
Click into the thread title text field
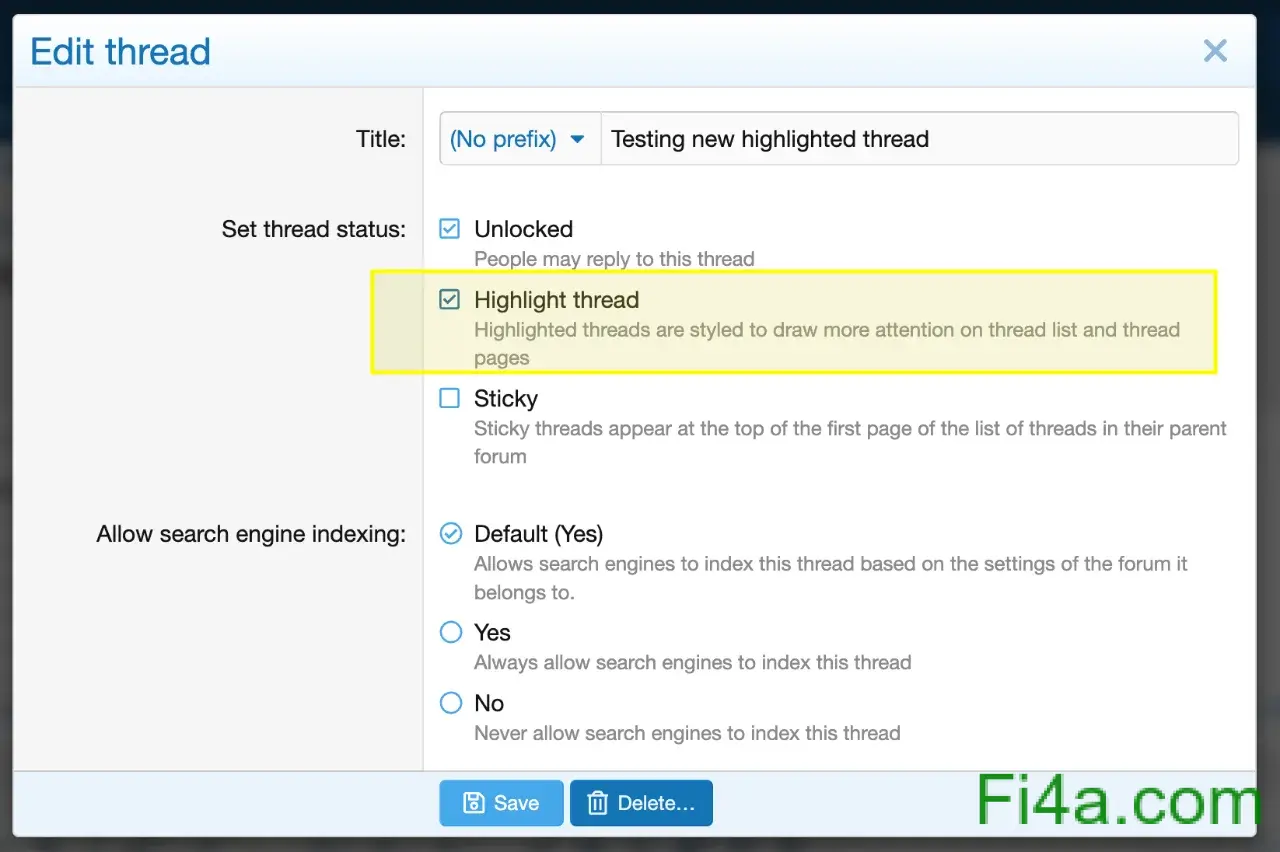click(x=918, y=139)
